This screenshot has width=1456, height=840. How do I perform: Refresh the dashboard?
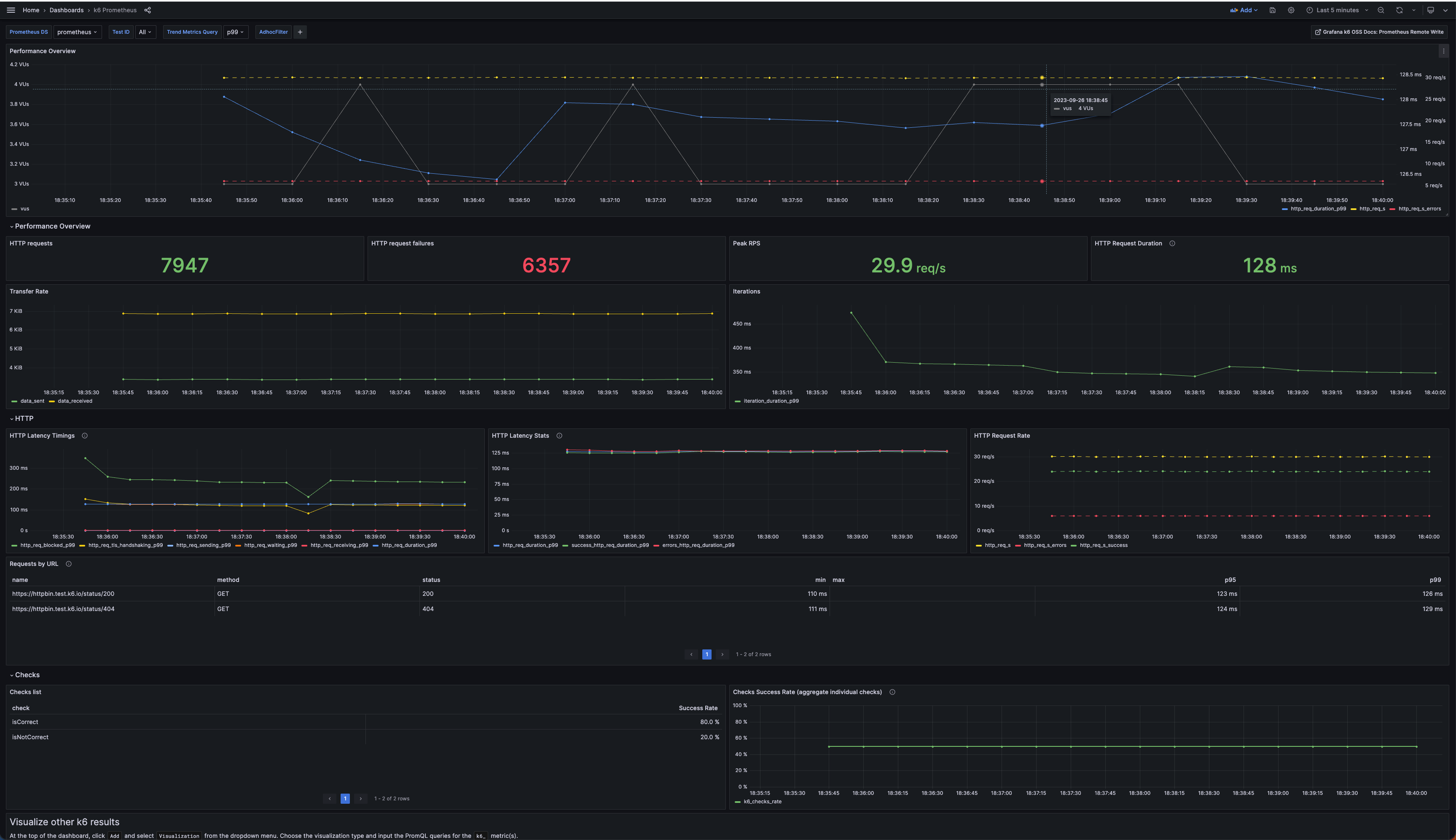point(1400,10)
